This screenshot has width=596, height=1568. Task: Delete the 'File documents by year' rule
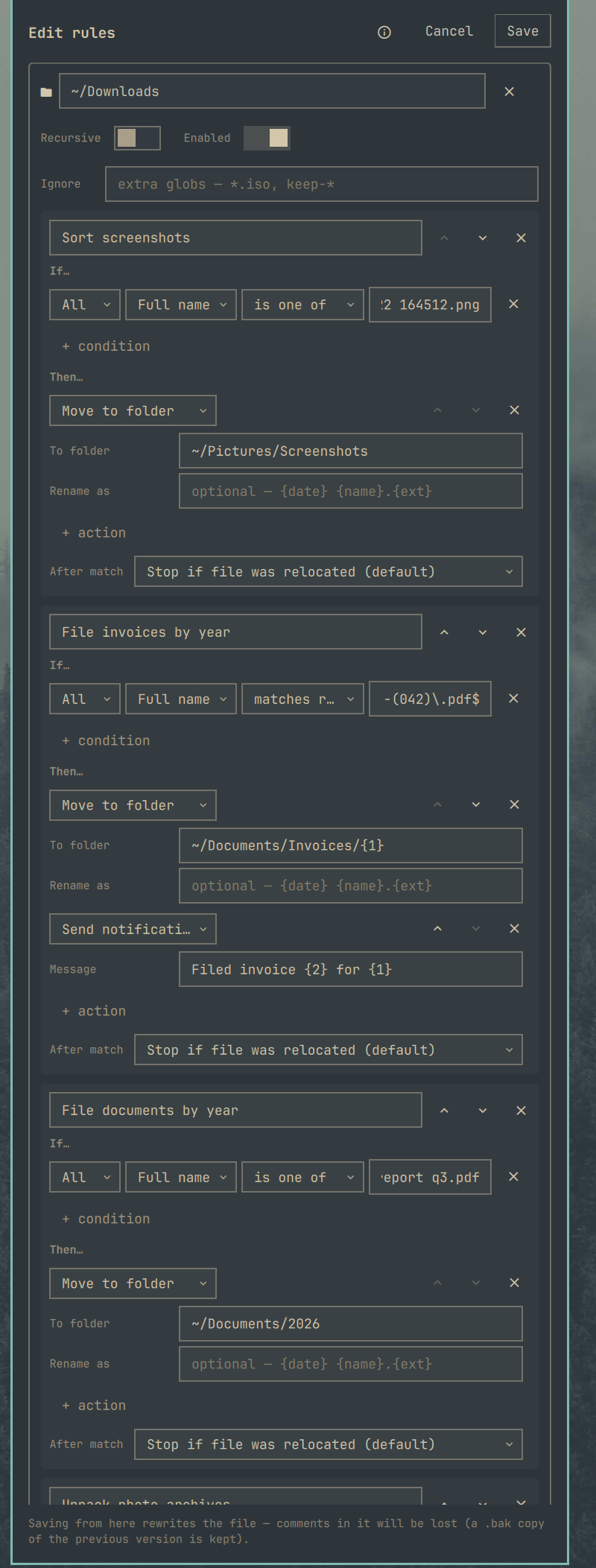click(521, 1110)
